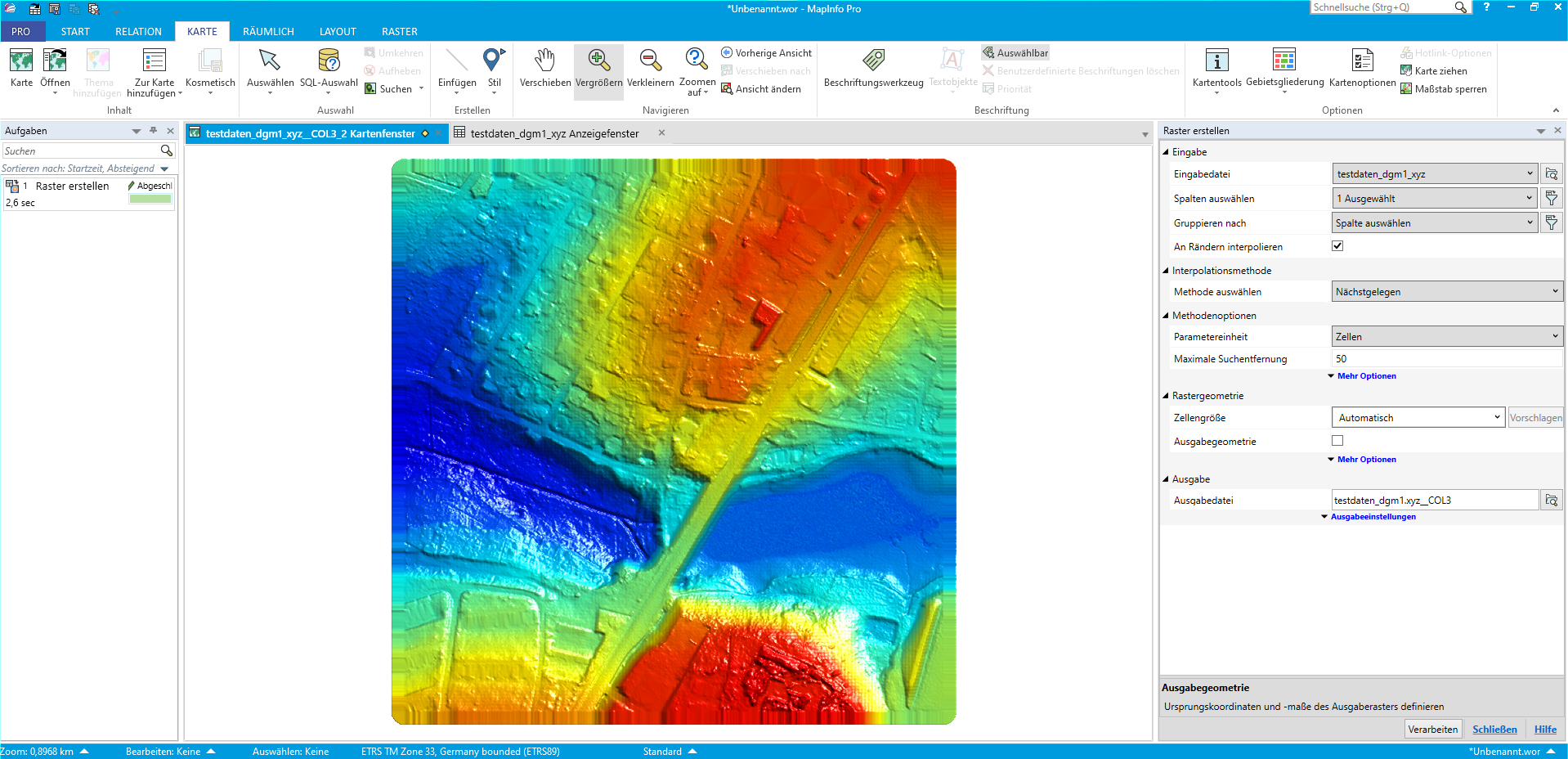
Task: Switch to the START ribbon tab
Action: point(75,31)
